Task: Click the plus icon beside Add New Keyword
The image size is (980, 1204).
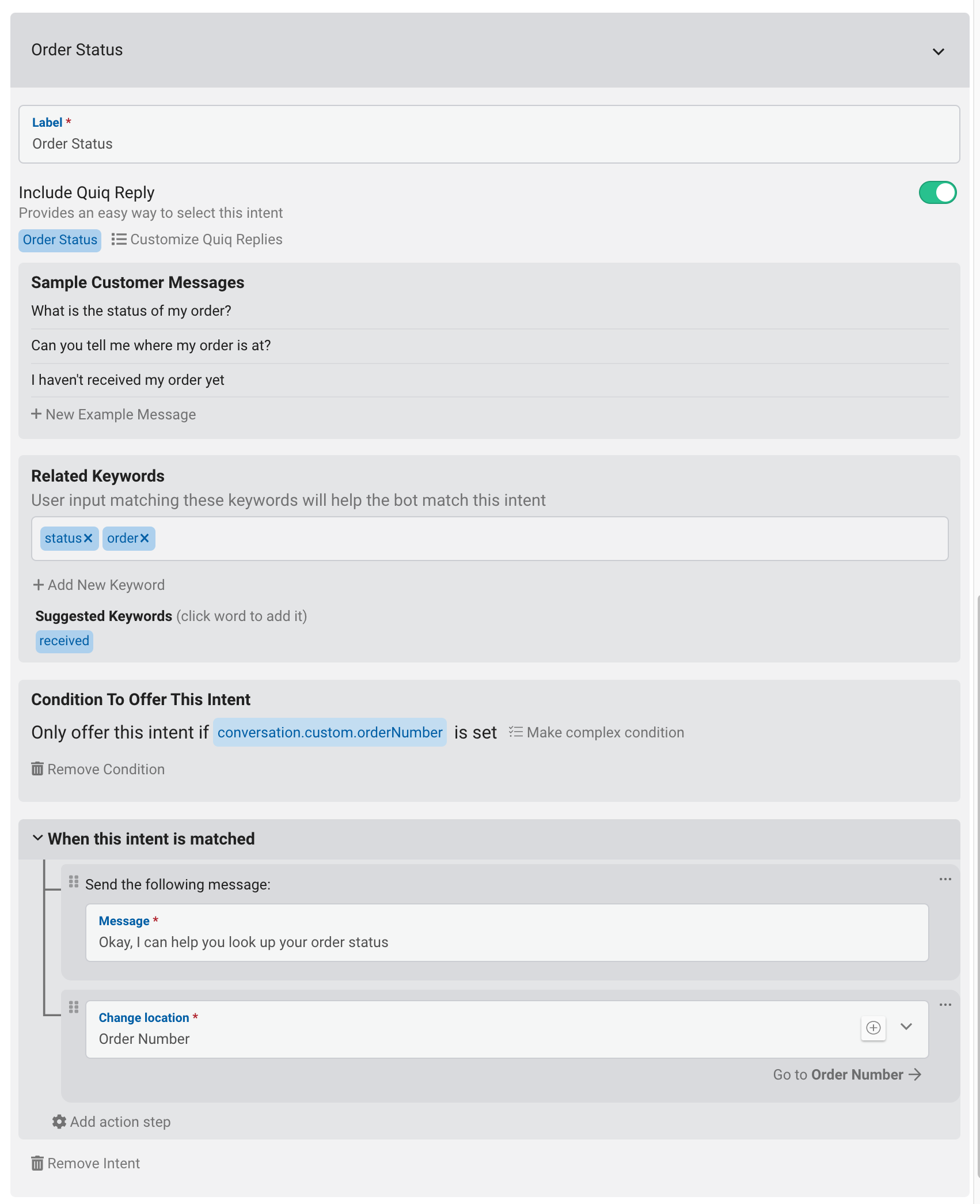Action: (x=39, y=585)
